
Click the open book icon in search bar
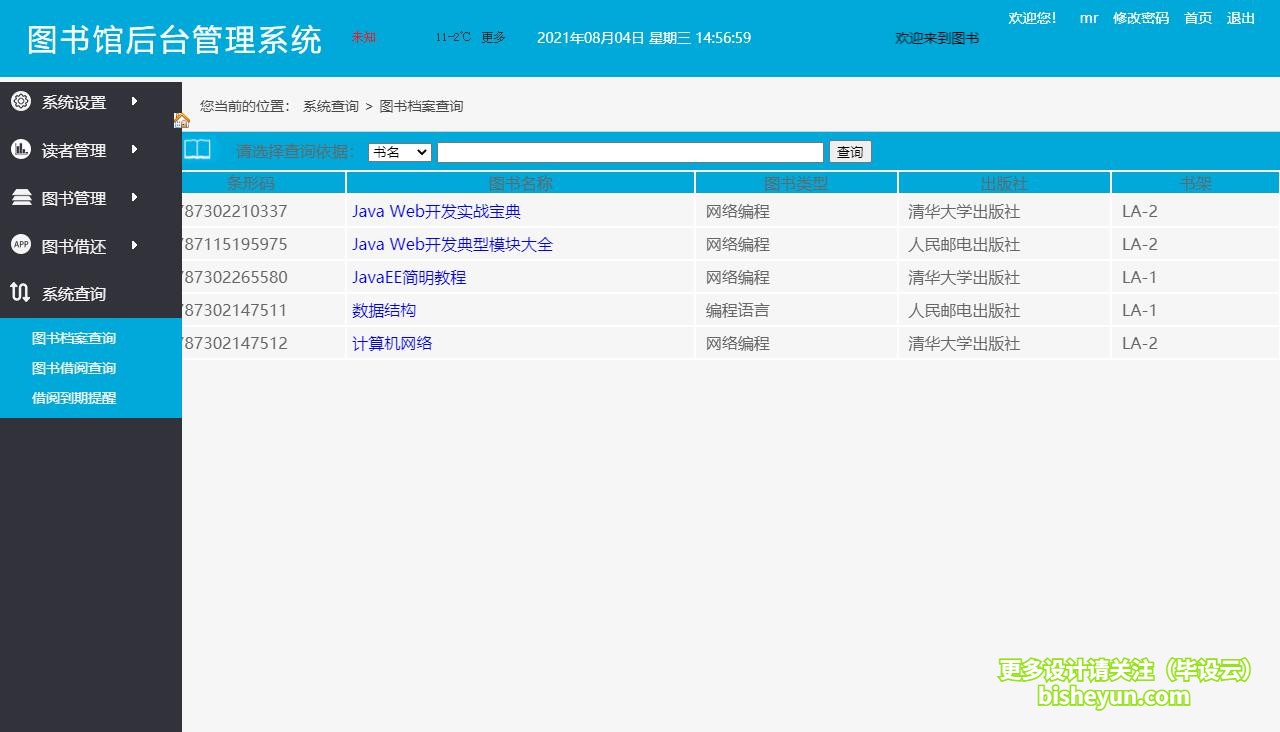197,150
